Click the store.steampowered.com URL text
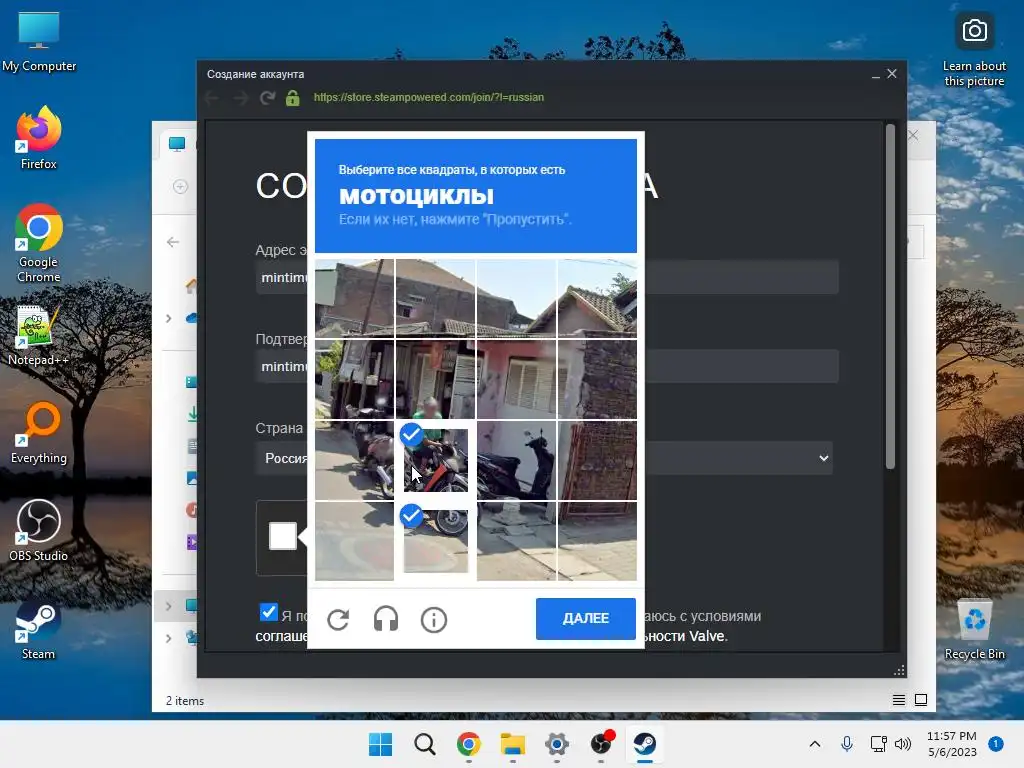1024x768 pixels. point(428,97)
